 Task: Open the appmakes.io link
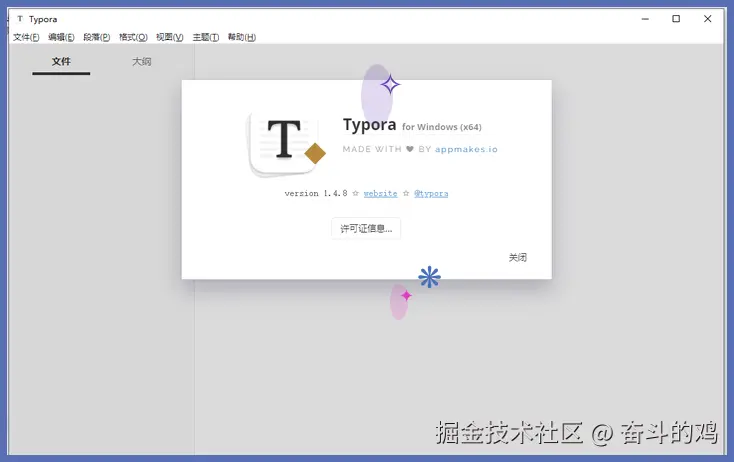(466, 149)
